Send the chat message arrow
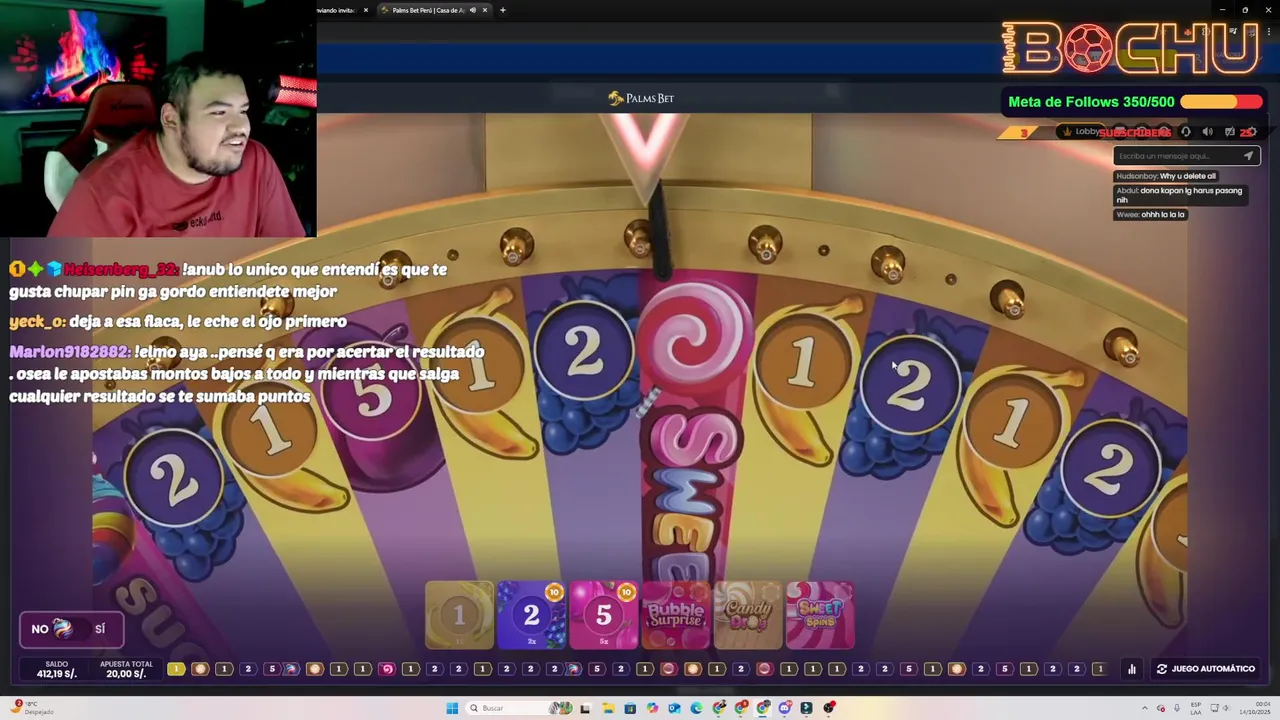This screenshot has width=1280, height=720. 1248,156
